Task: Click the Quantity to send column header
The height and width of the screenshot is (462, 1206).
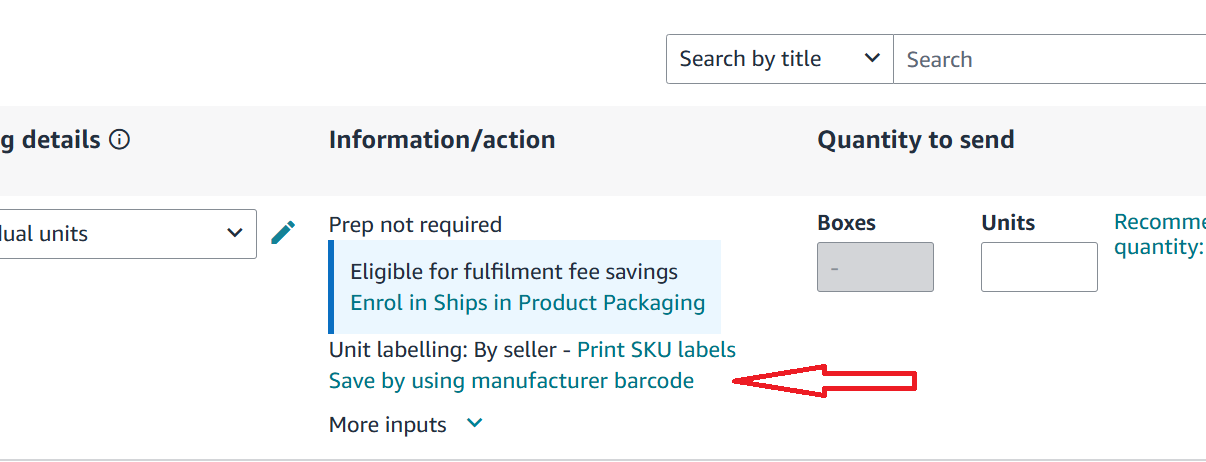Action: click(916, 140)
